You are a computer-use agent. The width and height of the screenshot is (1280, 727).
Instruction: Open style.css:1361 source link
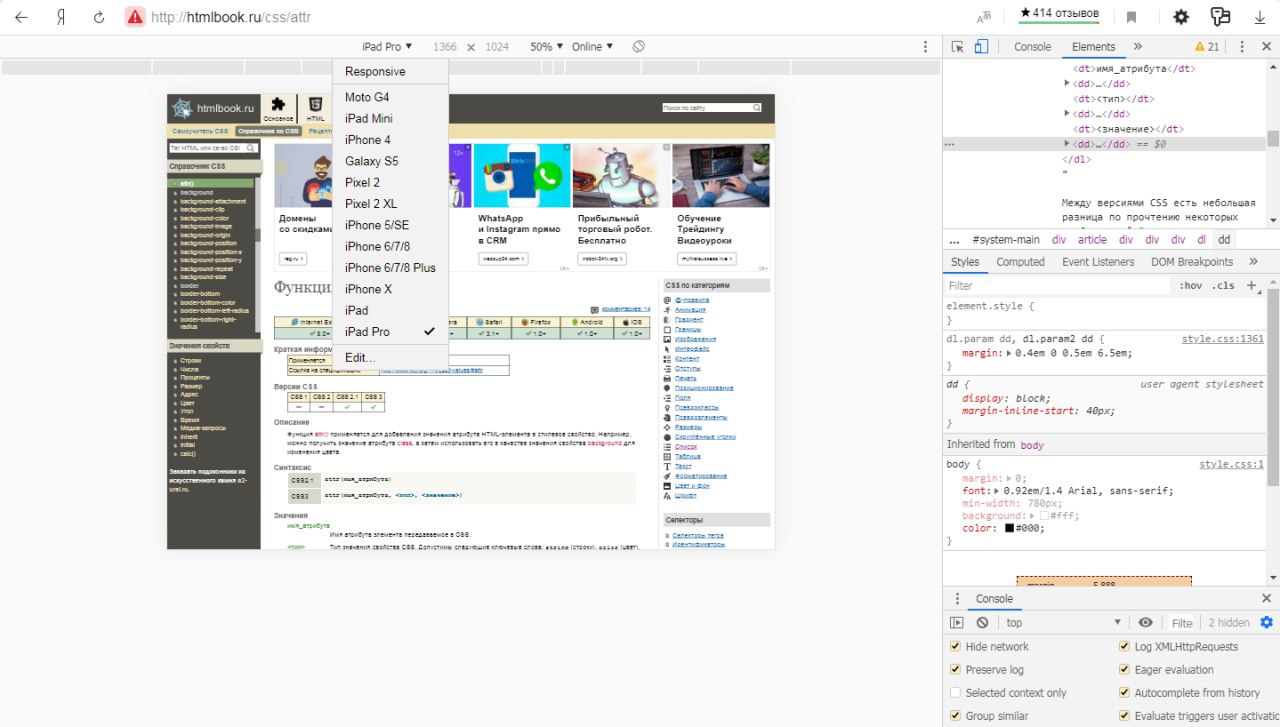coord(1222,339)
